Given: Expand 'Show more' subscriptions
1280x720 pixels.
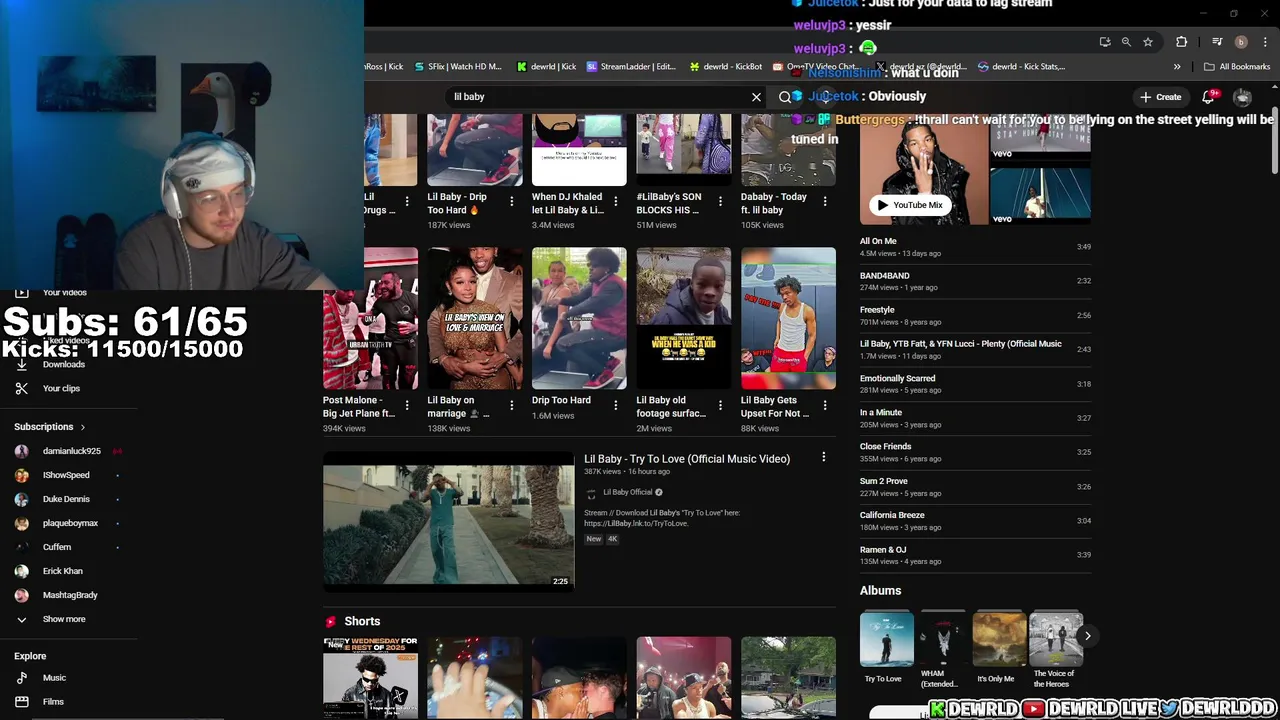Looking at the screenshot, I should [64, 619].
